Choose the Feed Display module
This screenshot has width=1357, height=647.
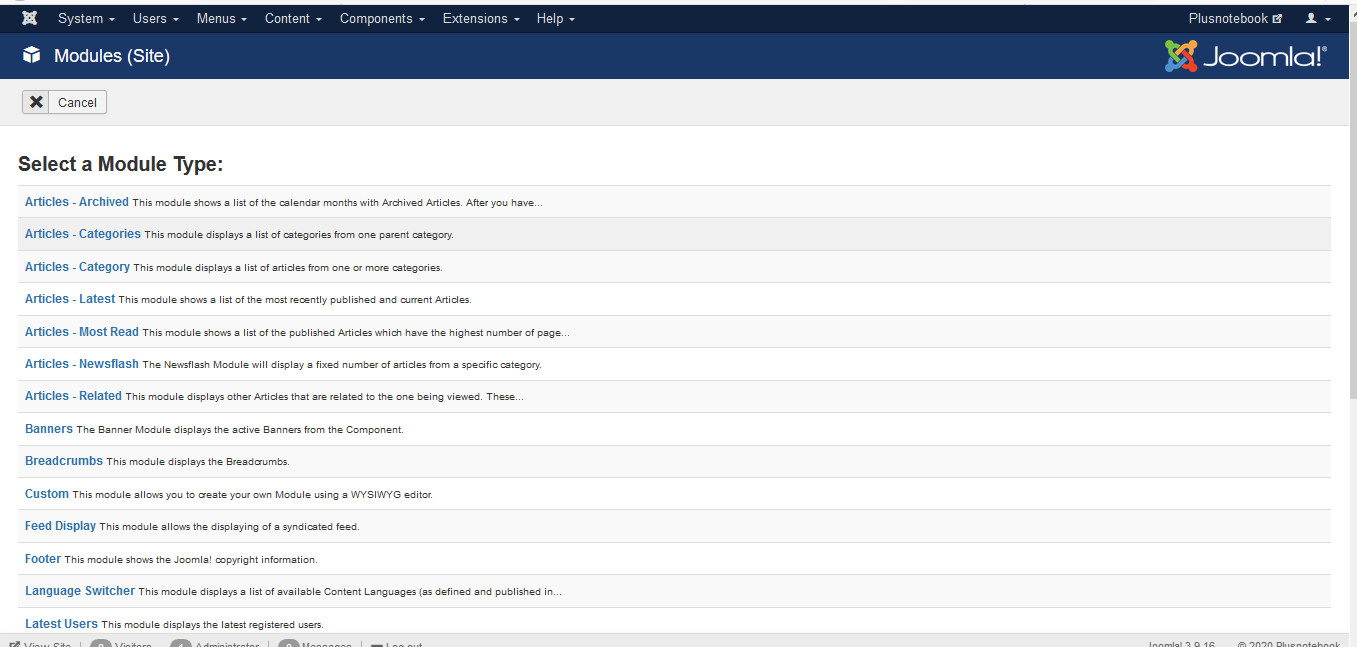click(61, 526)
